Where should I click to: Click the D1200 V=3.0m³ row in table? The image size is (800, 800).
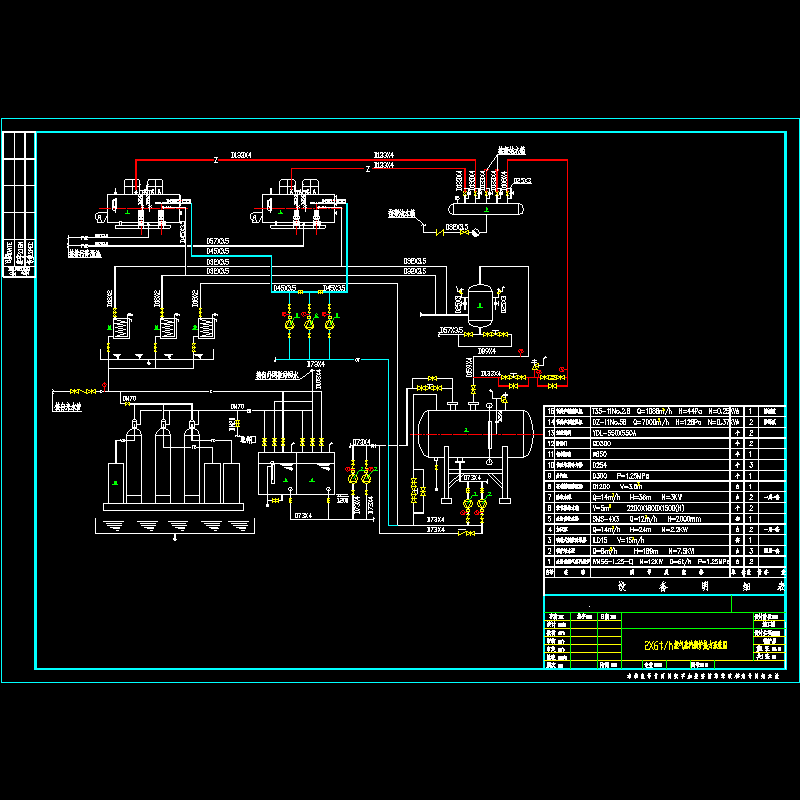pyautogui.click(x=664, y=486)
